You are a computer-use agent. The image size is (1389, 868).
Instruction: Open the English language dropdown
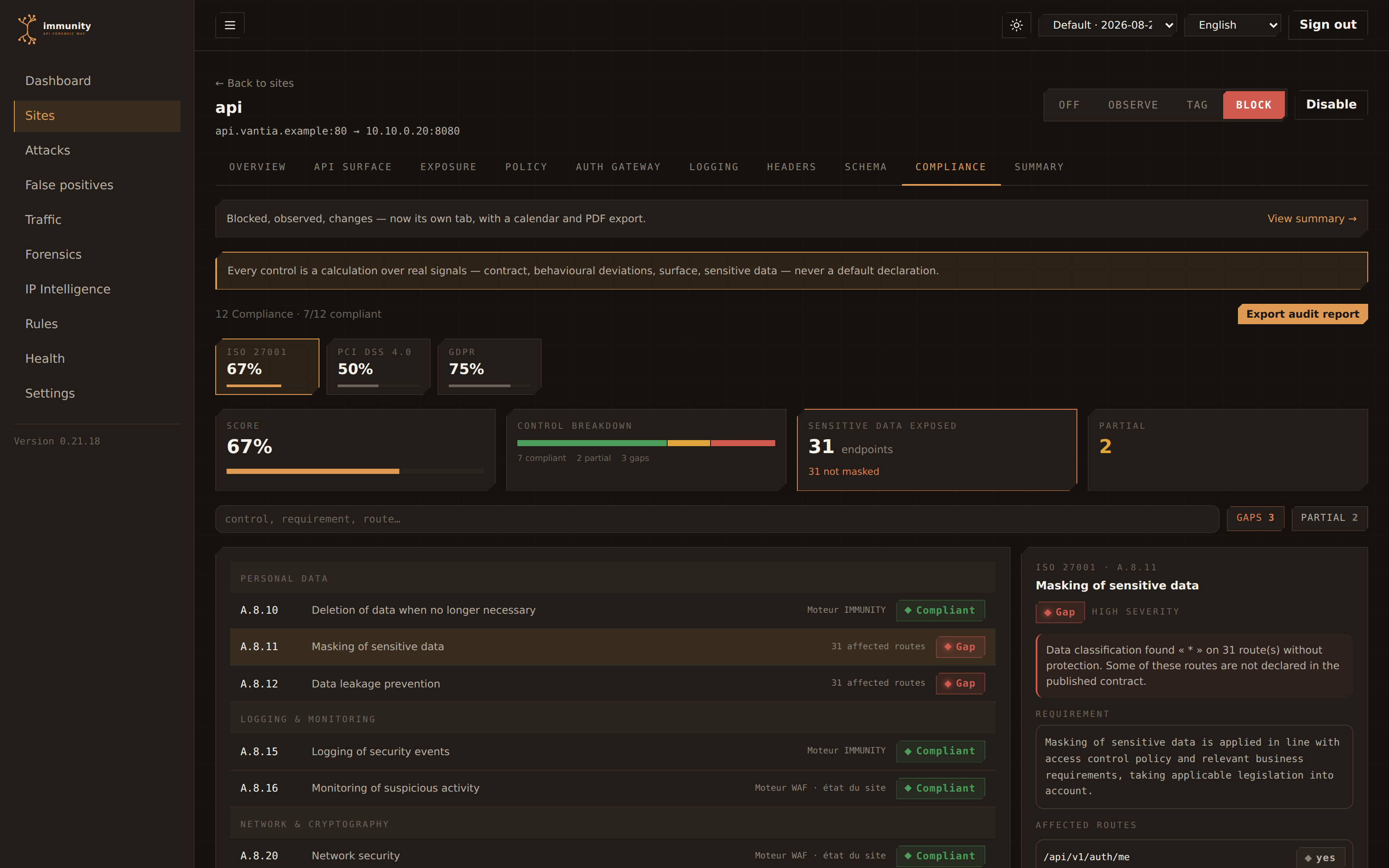1232,25
